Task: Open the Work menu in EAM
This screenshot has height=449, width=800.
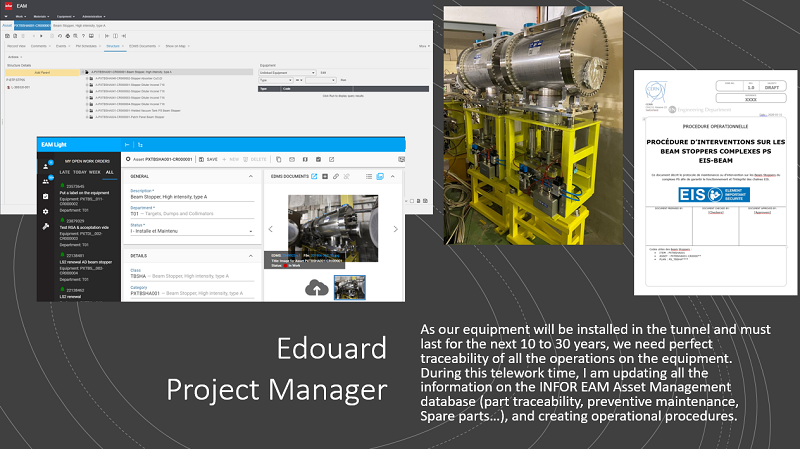Action: click(20, 16)
